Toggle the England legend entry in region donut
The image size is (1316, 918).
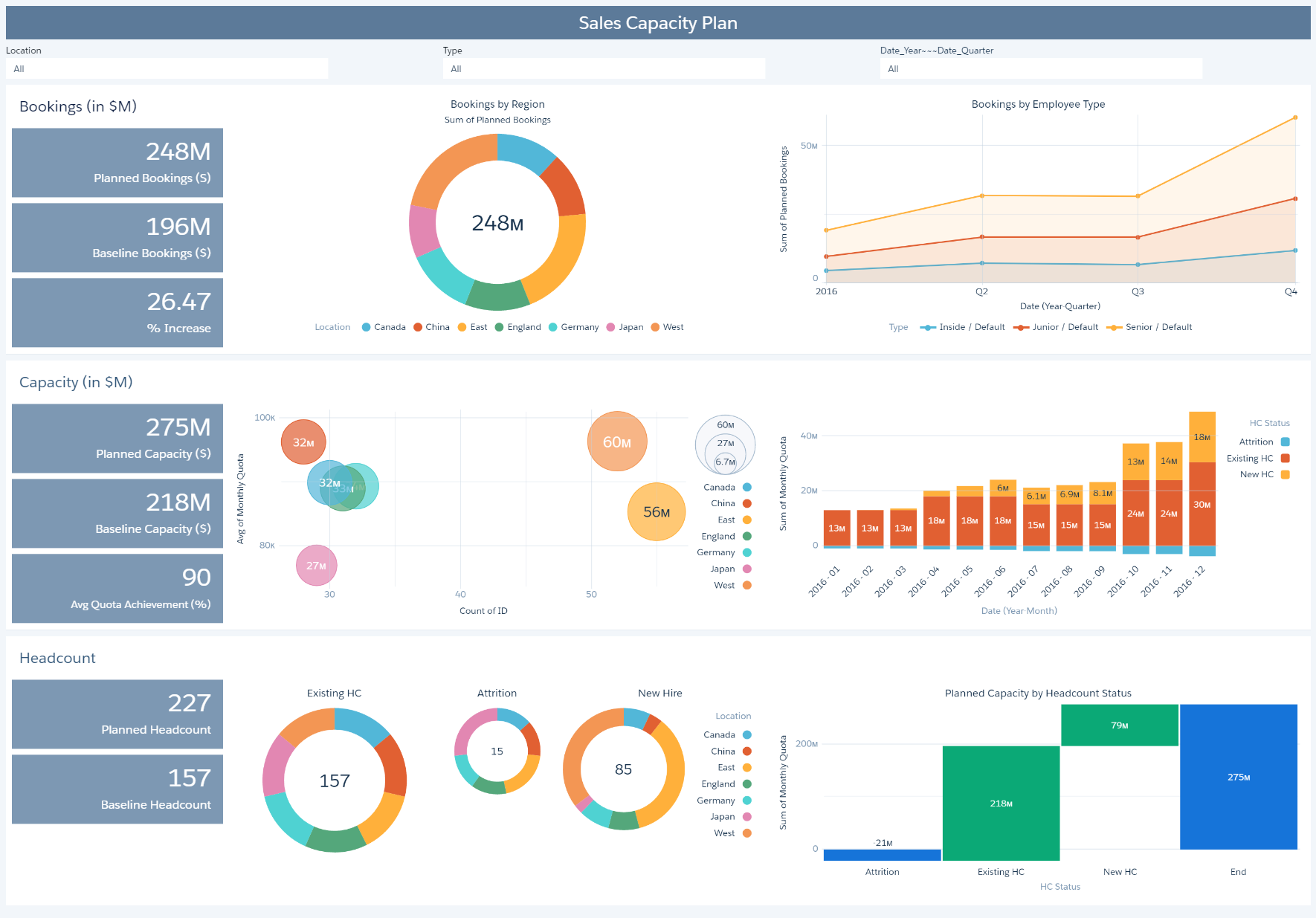[x=500, y=327]
